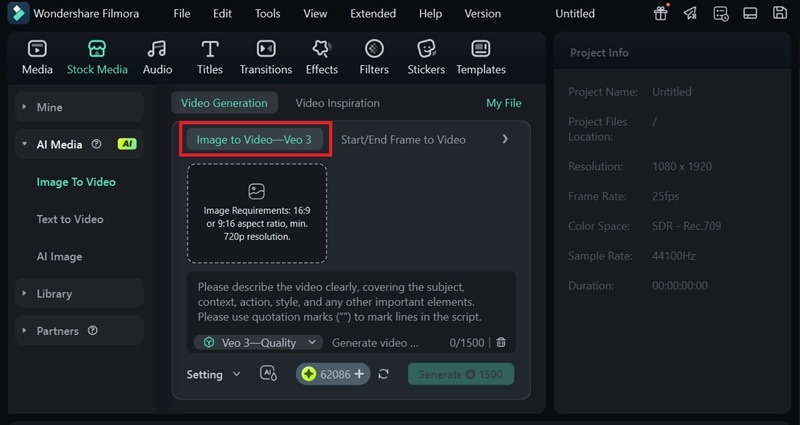Add credits with the 62086 plus button

[x=359, y=374]
